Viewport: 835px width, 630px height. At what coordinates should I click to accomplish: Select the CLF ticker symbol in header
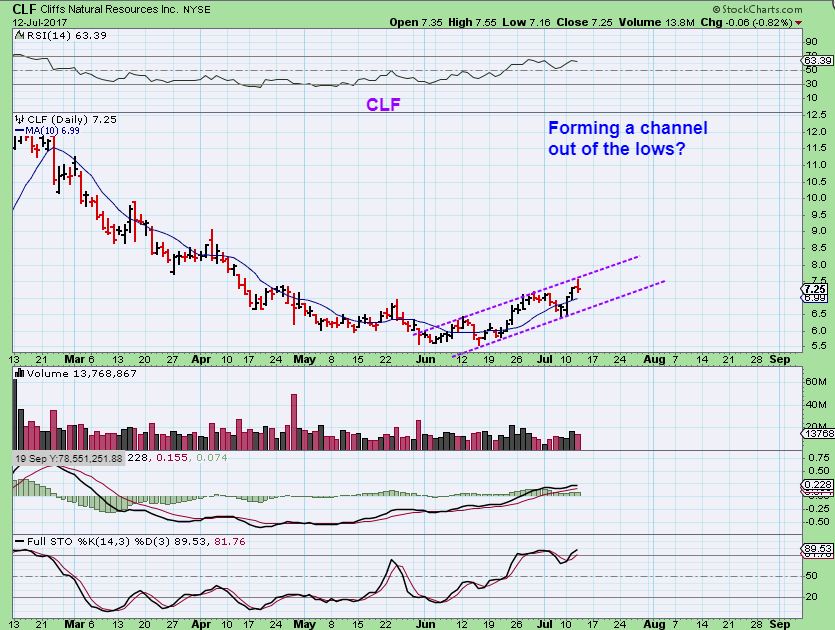point(24,9)
